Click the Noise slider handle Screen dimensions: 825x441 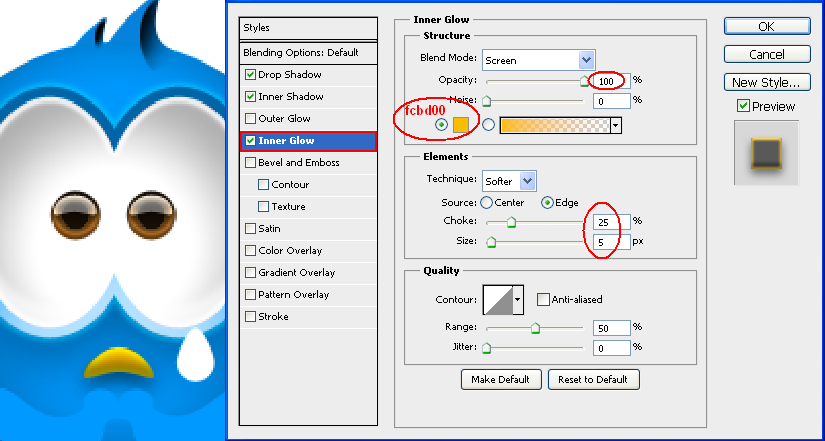point(487,101)
